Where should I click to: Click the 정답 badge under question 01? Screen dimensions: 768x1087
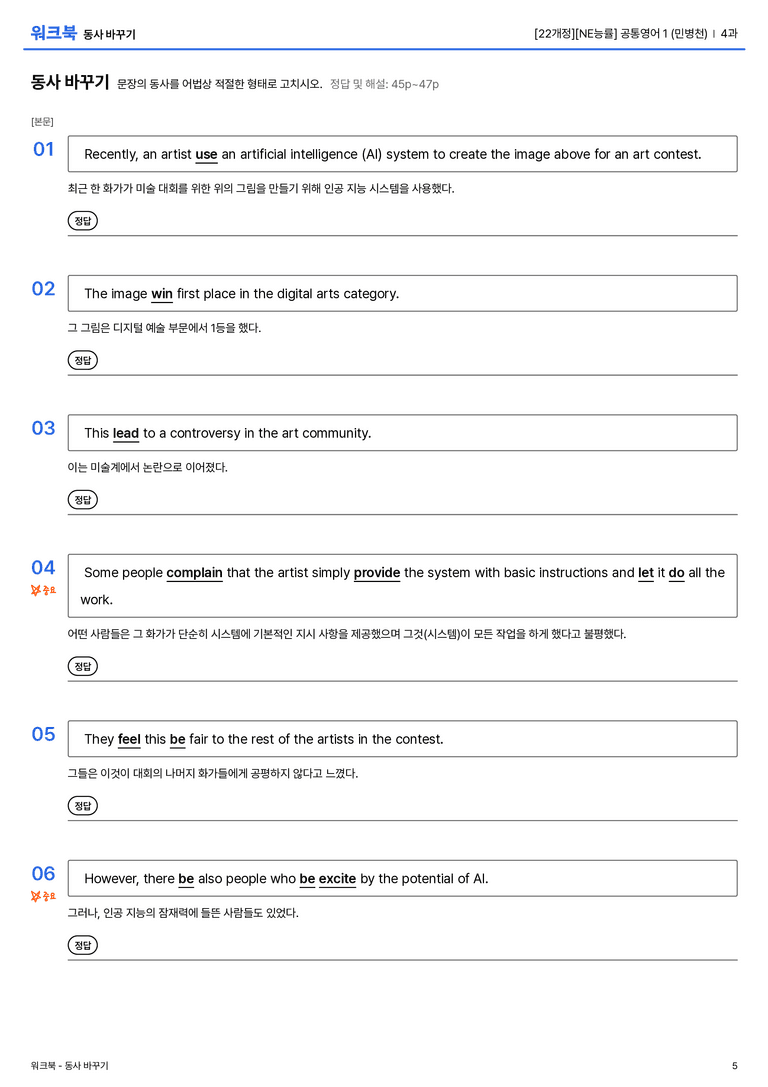(82, 221)
